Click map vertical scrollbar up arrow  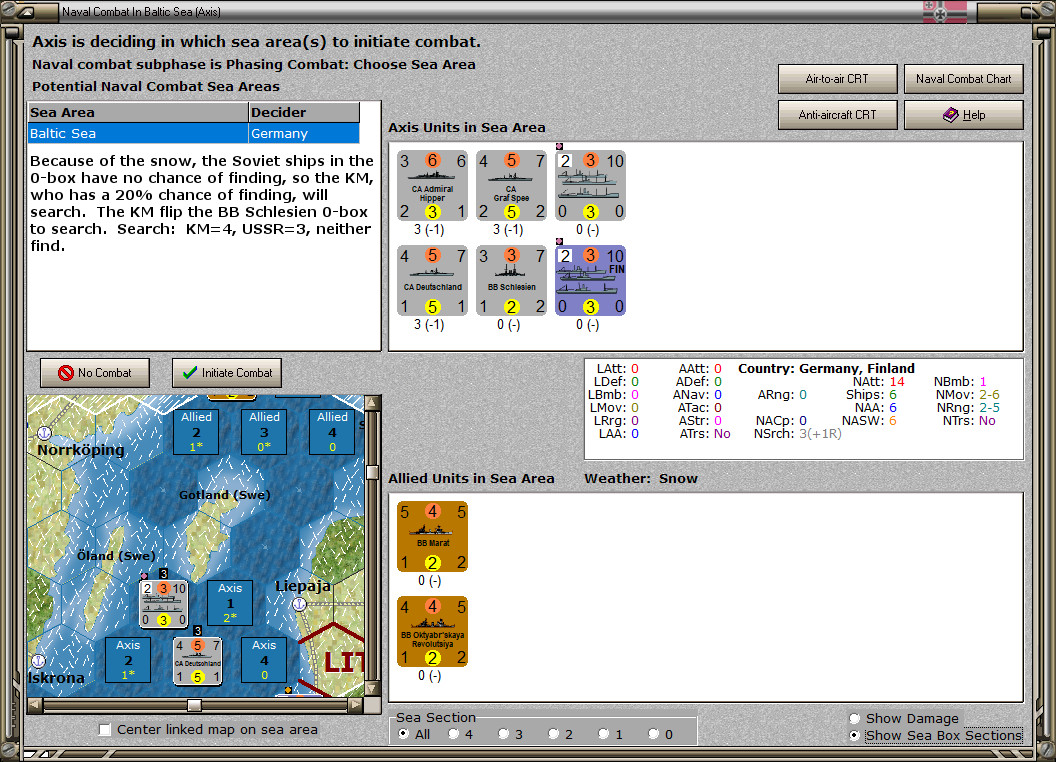pyautogui.click(x=372, y=404)
